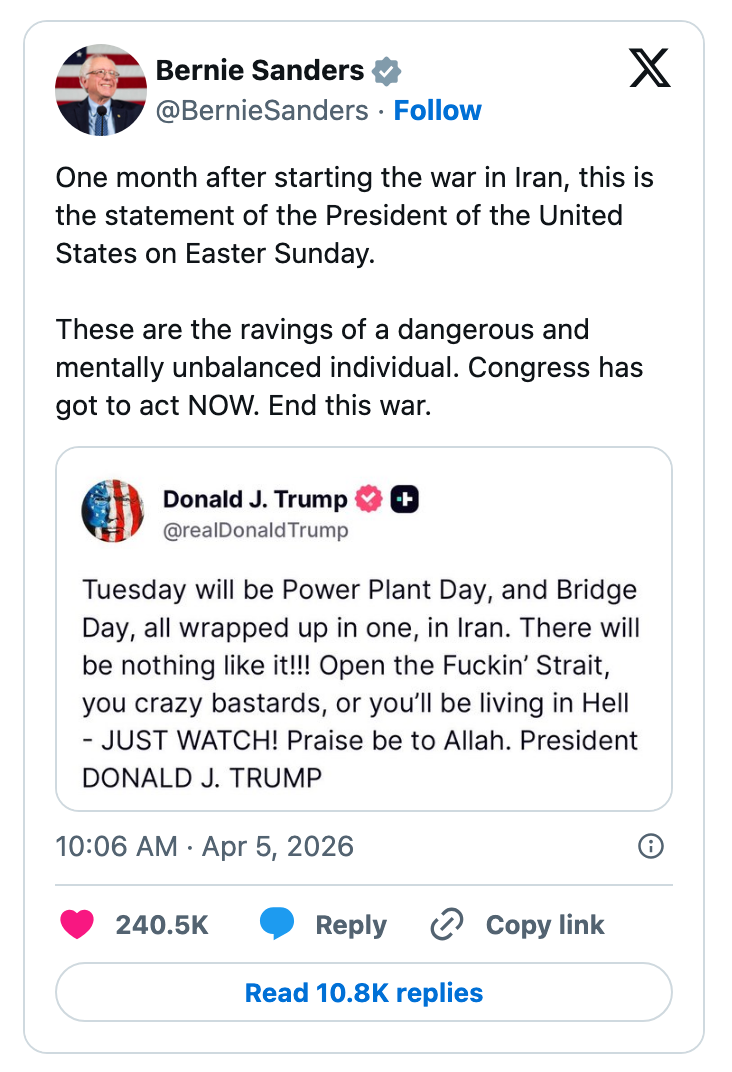Click Bernie Sanders' verified checkmark badge

[x=386, y=70]
